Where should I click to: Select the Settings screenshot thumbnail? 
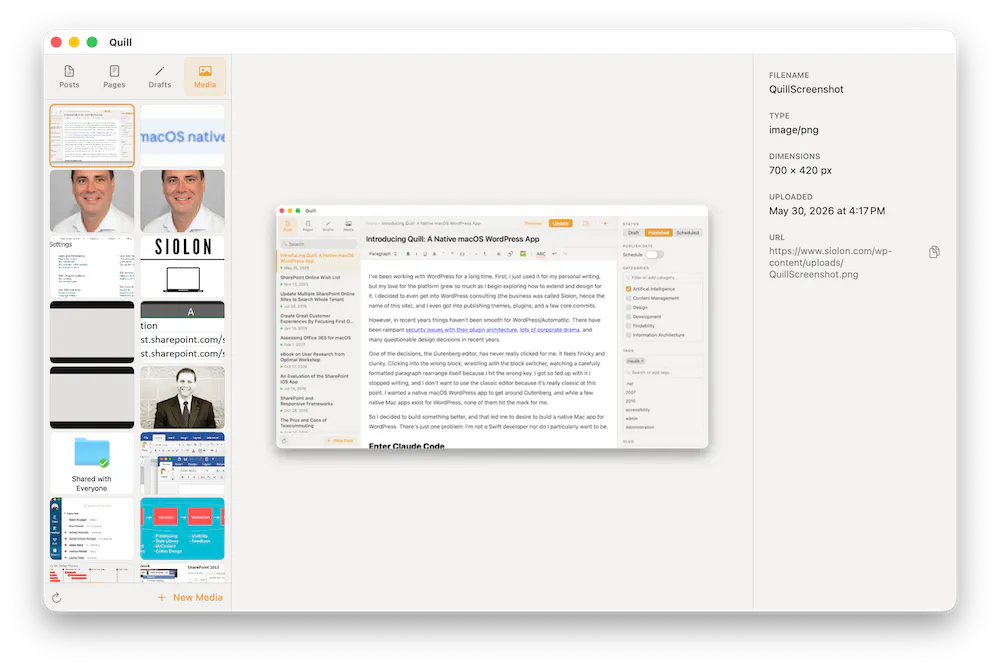coord(92,267)
